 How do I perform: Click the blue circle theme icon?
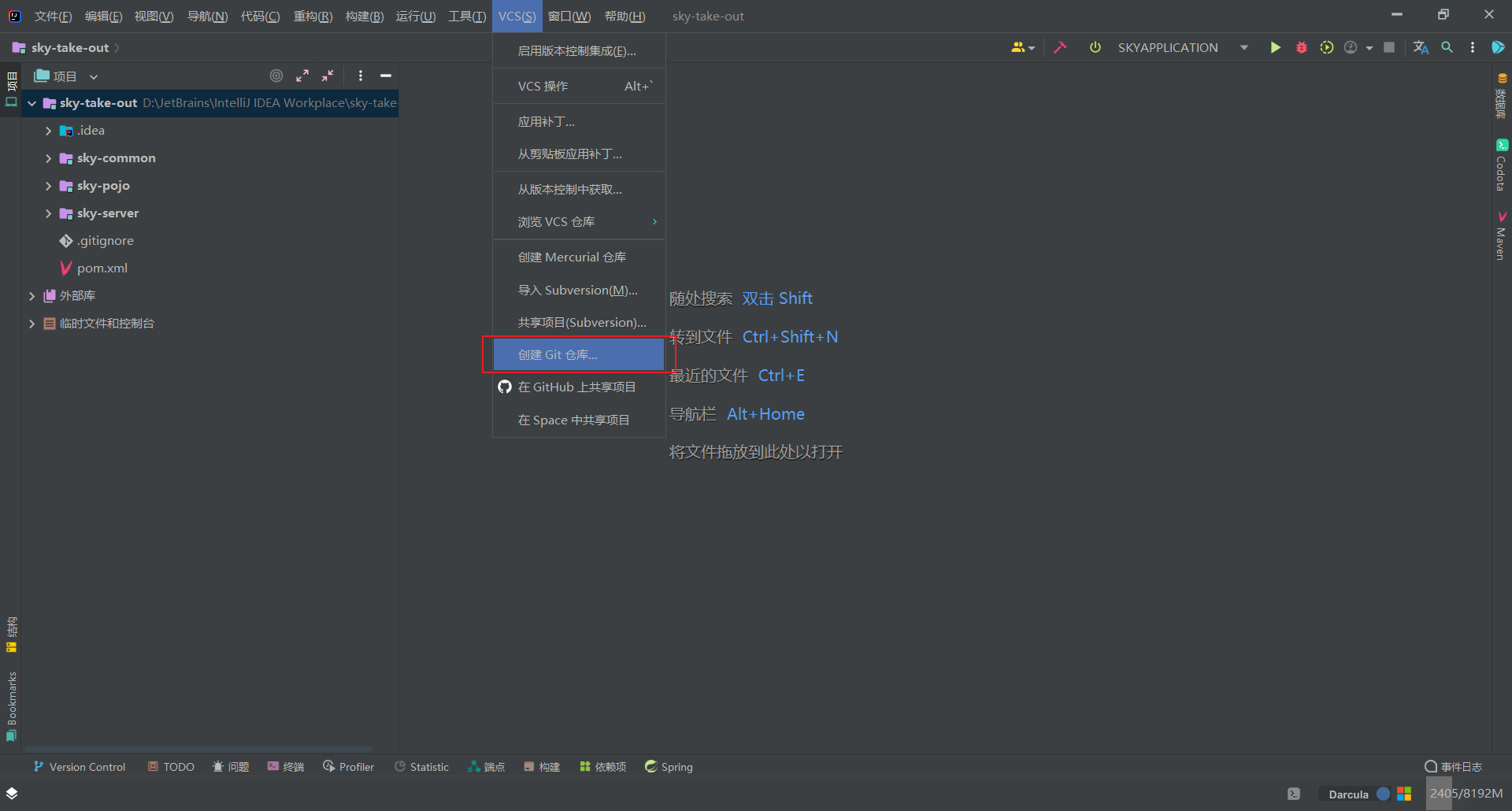coord(1383,794)
